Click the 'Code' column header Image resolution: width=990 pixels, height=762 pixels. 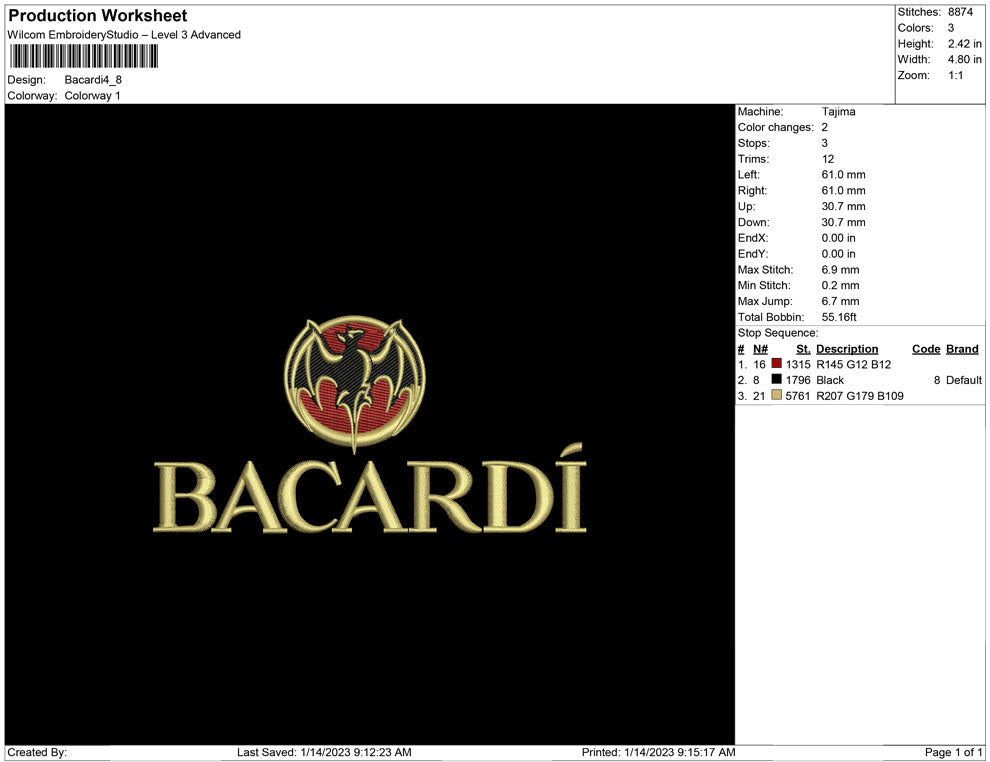tap(926, 349)
